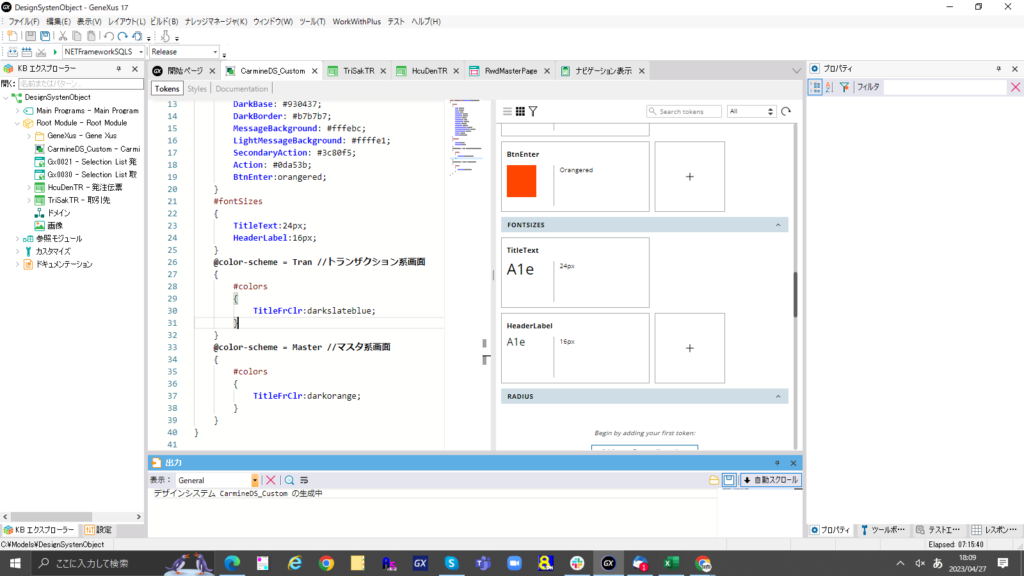Click the Copy icon in toolbar
The image size is (1024, 576).
[x=77, y=36]
